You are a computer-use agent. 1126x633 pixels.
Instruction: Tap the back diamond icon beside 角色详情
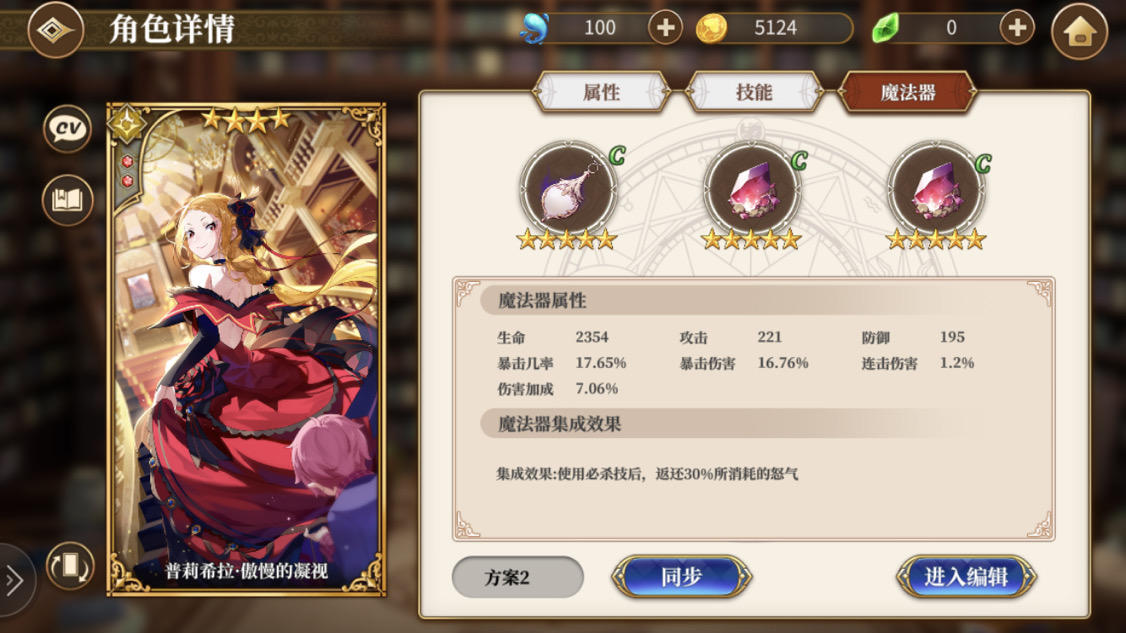[55, 30]
